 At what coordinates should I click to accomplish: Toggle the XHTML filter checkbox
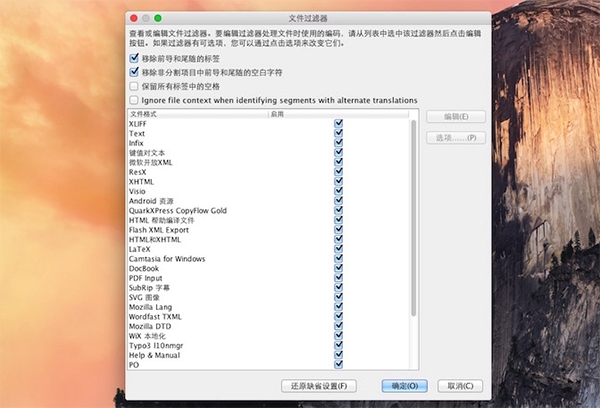339,181
